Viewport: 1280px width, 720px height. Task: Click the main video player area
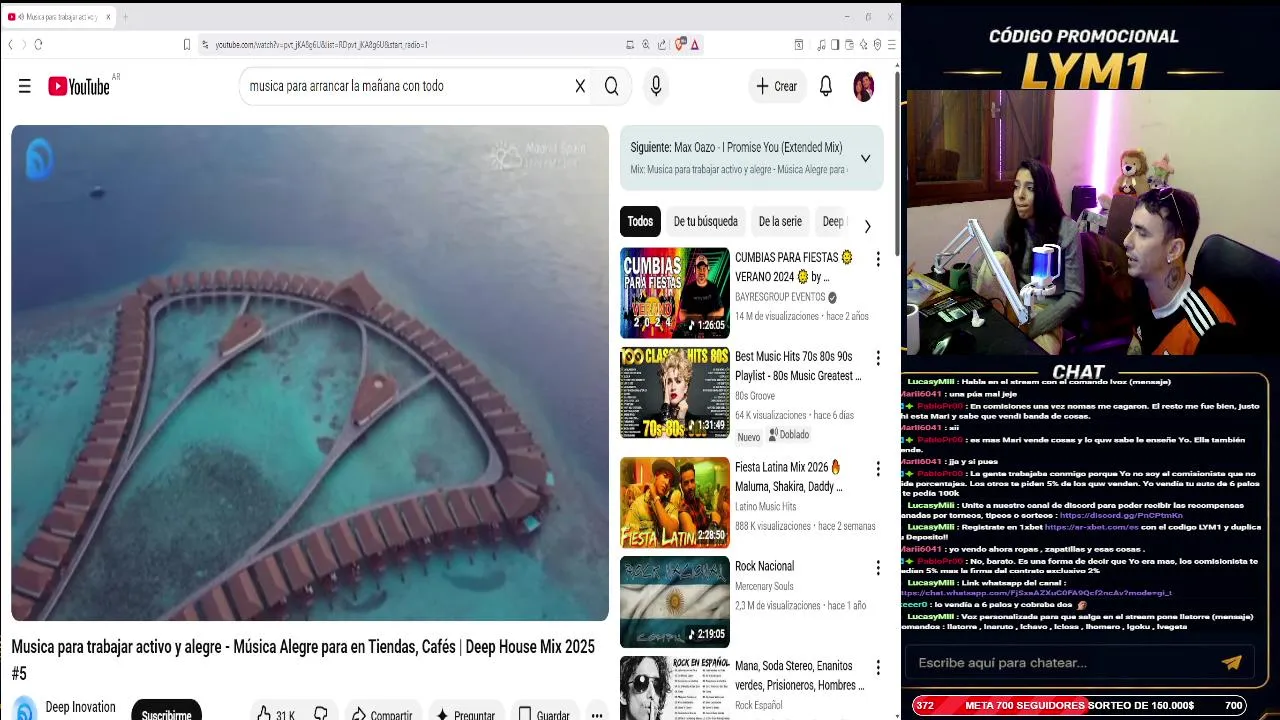pyautogui.click(x=310, y=373)
